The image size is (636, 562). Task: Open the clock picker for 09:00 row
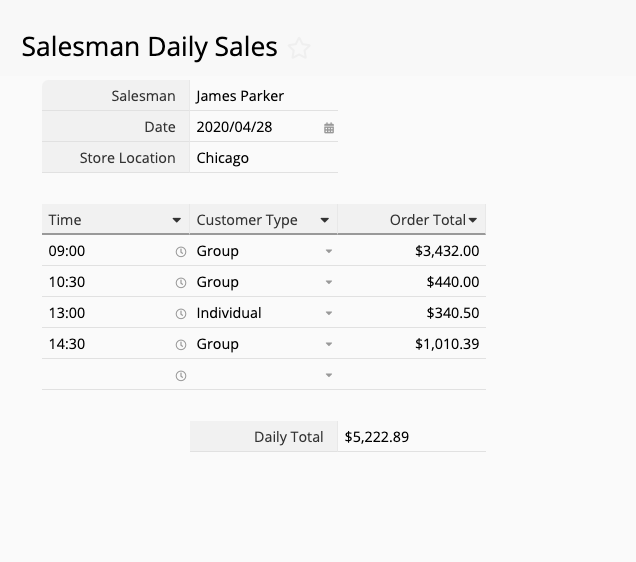(181, 252)
